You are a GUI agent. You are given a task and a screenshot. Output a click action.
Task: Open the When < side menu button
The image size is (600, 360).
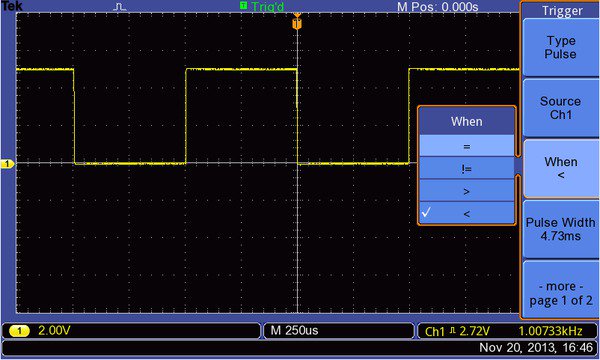(560, 168)
